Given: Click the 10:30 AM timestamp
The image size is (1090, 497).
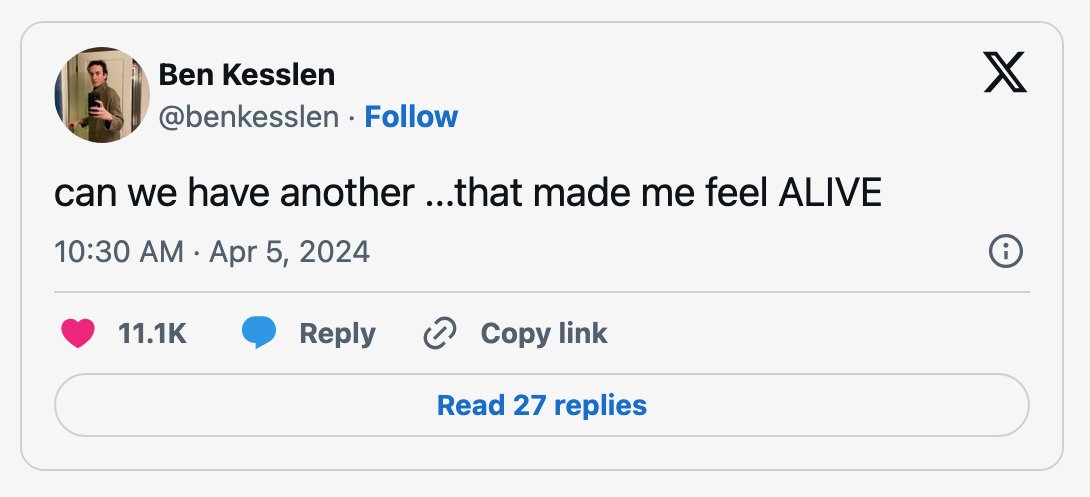Looking at the screenshot, I should pyautogui.click(x=119, y=251).
